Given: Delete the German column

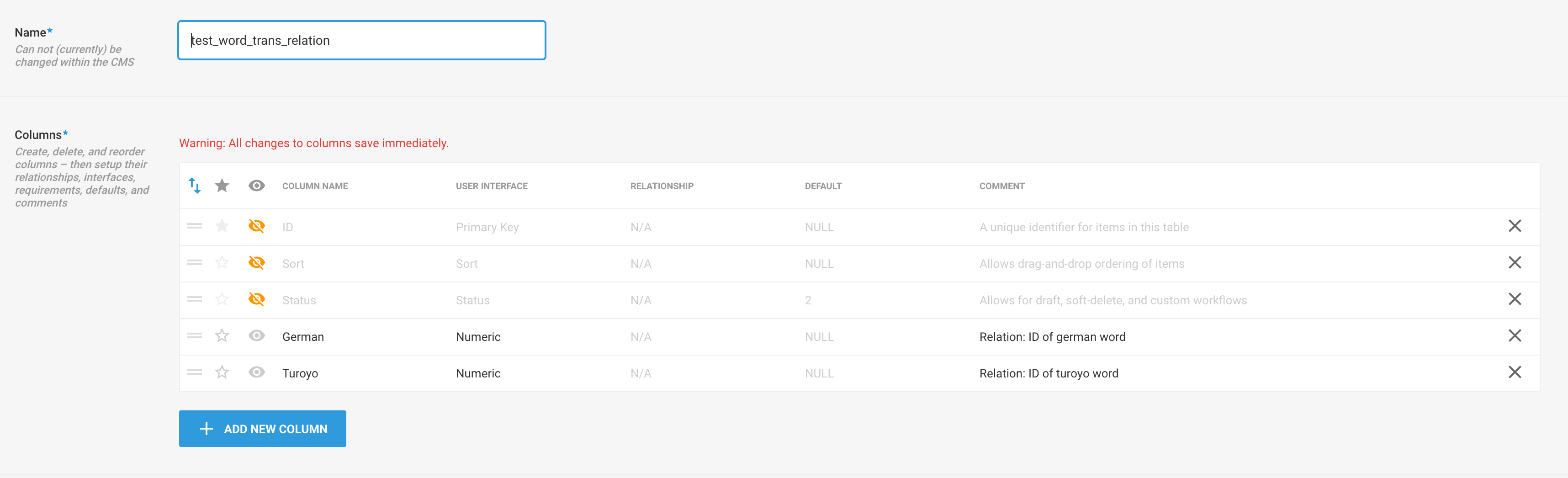Looking at the screenshot, I should 1515,335.
